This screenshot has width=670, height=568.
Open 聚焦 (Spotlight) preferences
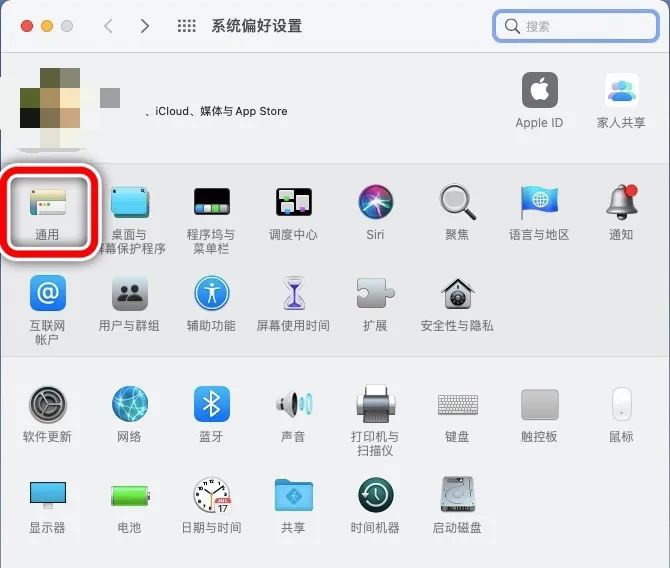(457, 213)
